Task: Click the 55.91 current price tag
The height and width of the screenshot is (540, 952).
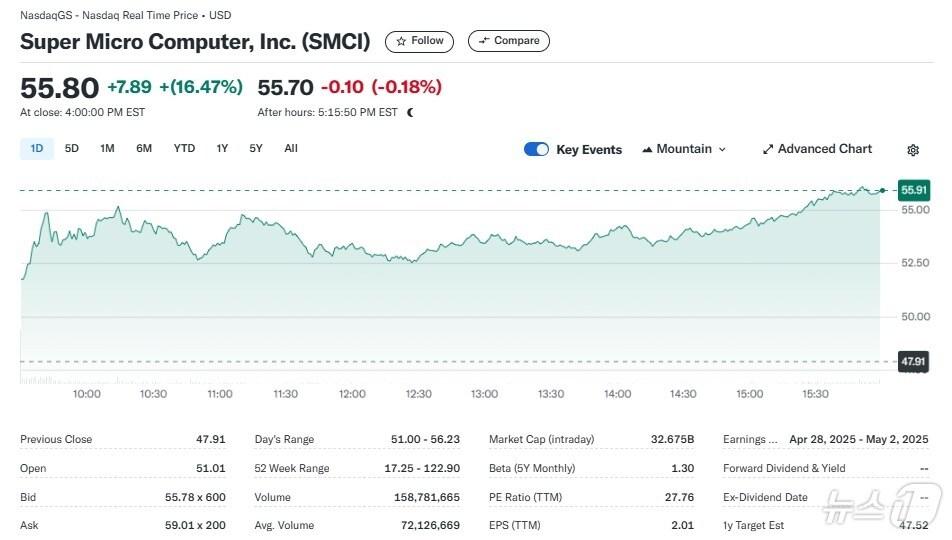Action: (x=914, y=189)
